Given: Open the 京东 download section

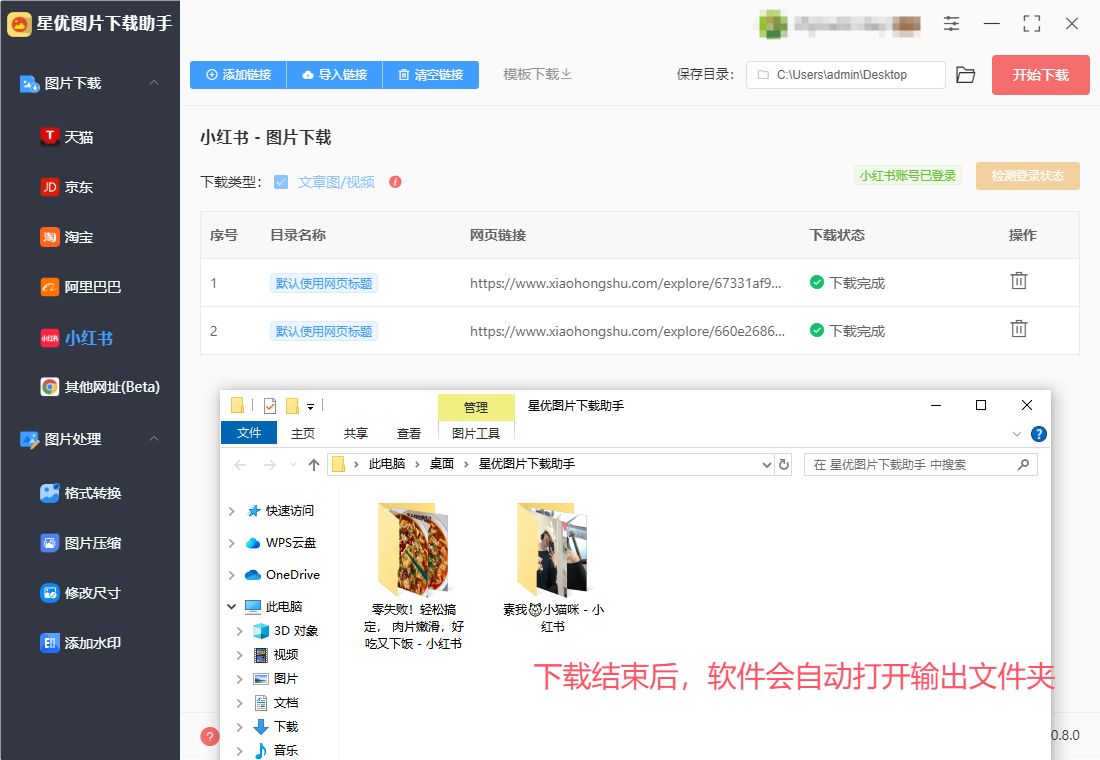Looking at the screenshot, I should (67, 187).
